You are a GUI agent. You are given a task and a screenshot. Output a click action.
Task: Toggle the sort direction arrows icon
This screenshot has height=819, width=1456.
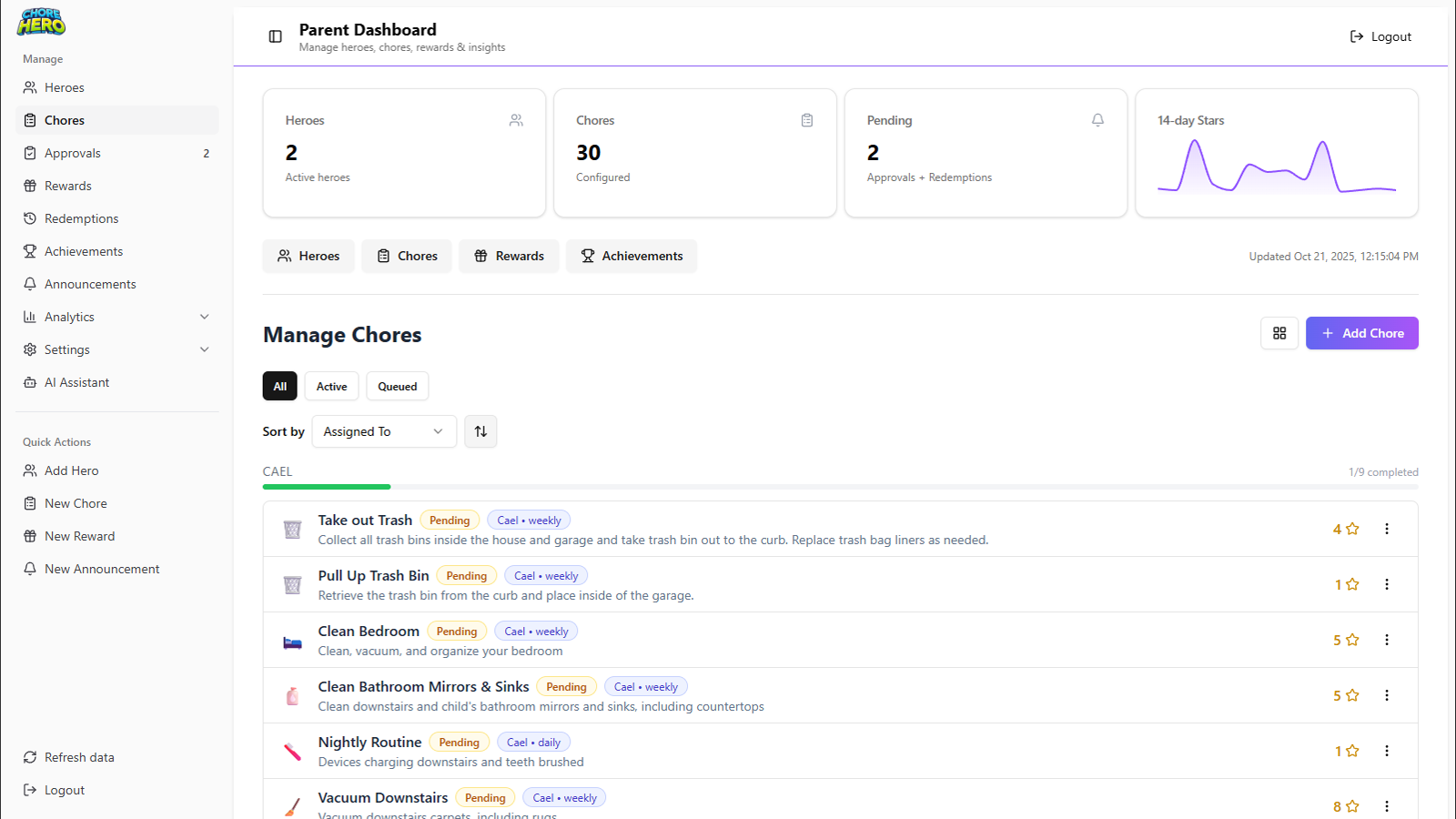(480, 431)
